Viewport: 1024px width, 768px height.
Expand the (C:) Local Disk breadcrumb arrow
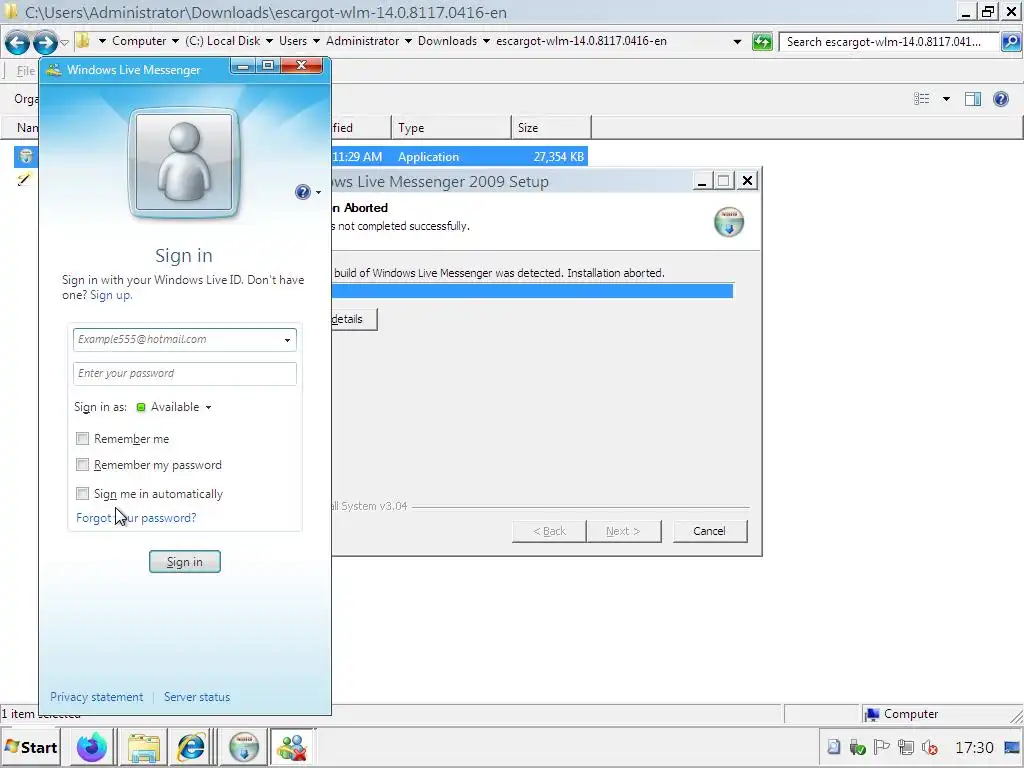click(269, 41)
